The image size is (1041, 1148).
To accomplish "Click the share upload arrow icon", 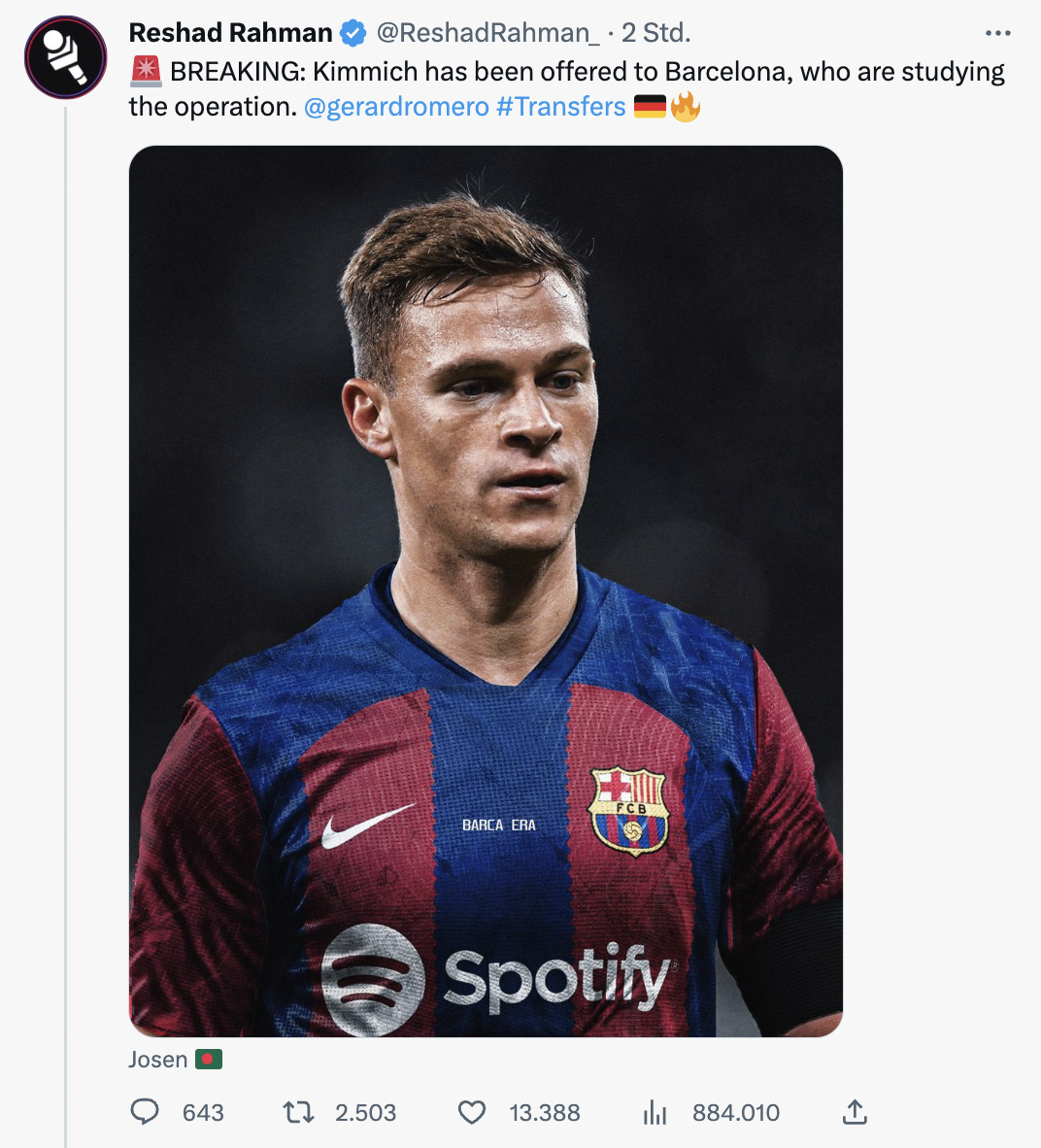I will pos(855,1112).
